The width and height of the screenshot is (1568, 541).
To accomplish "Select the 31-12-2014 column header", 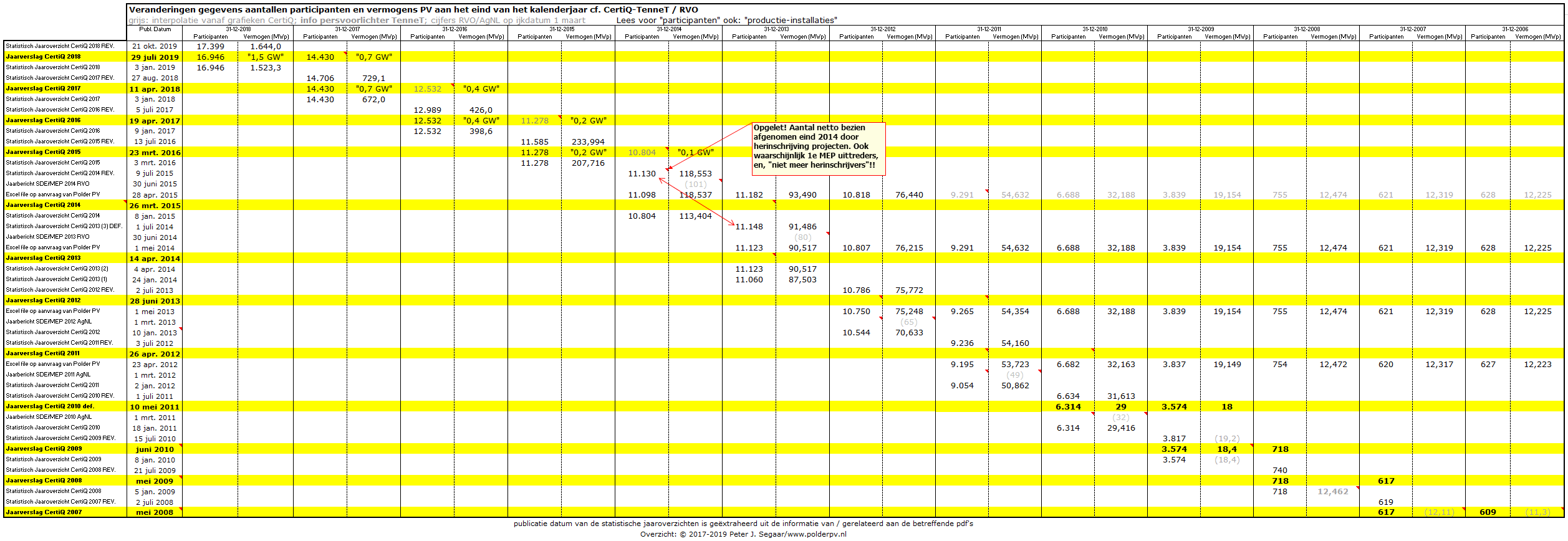I will point(669,29).
